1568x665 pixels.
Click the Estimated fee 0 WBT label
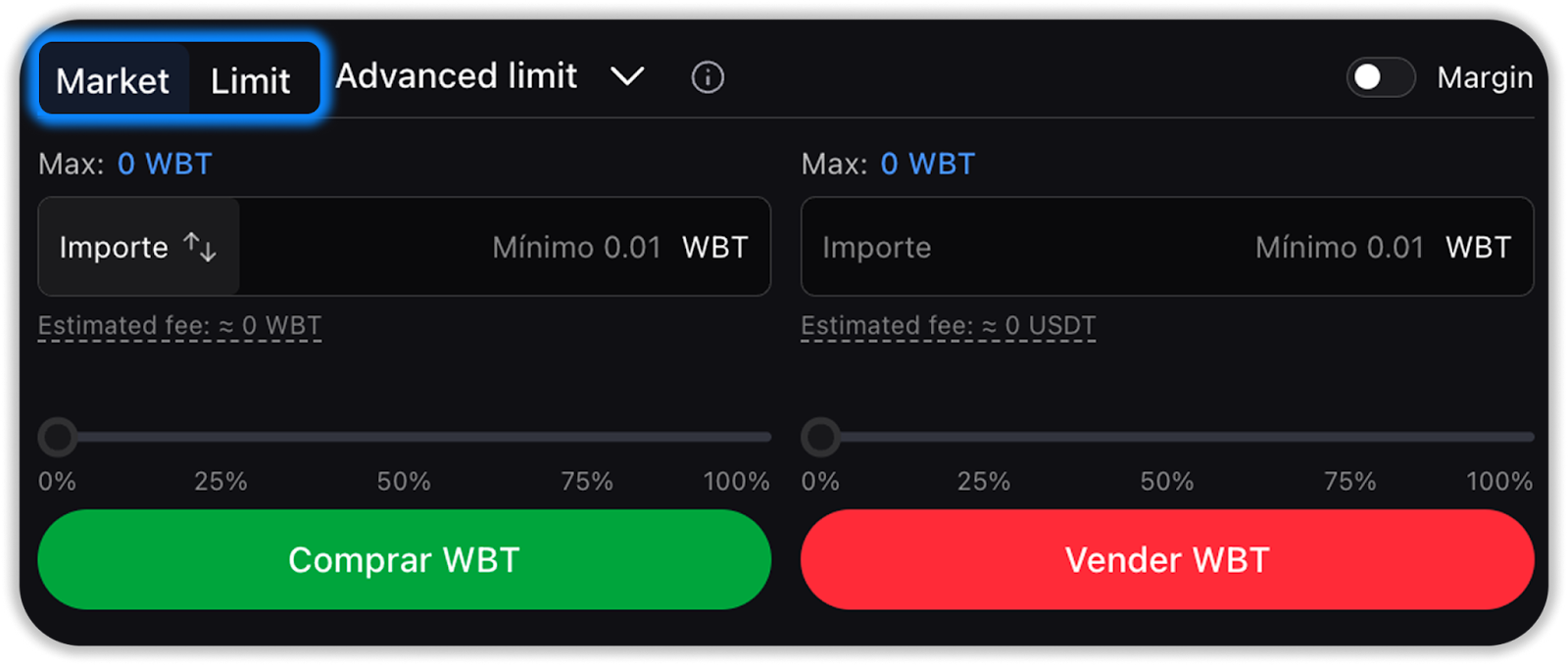[x=179, y=326]
